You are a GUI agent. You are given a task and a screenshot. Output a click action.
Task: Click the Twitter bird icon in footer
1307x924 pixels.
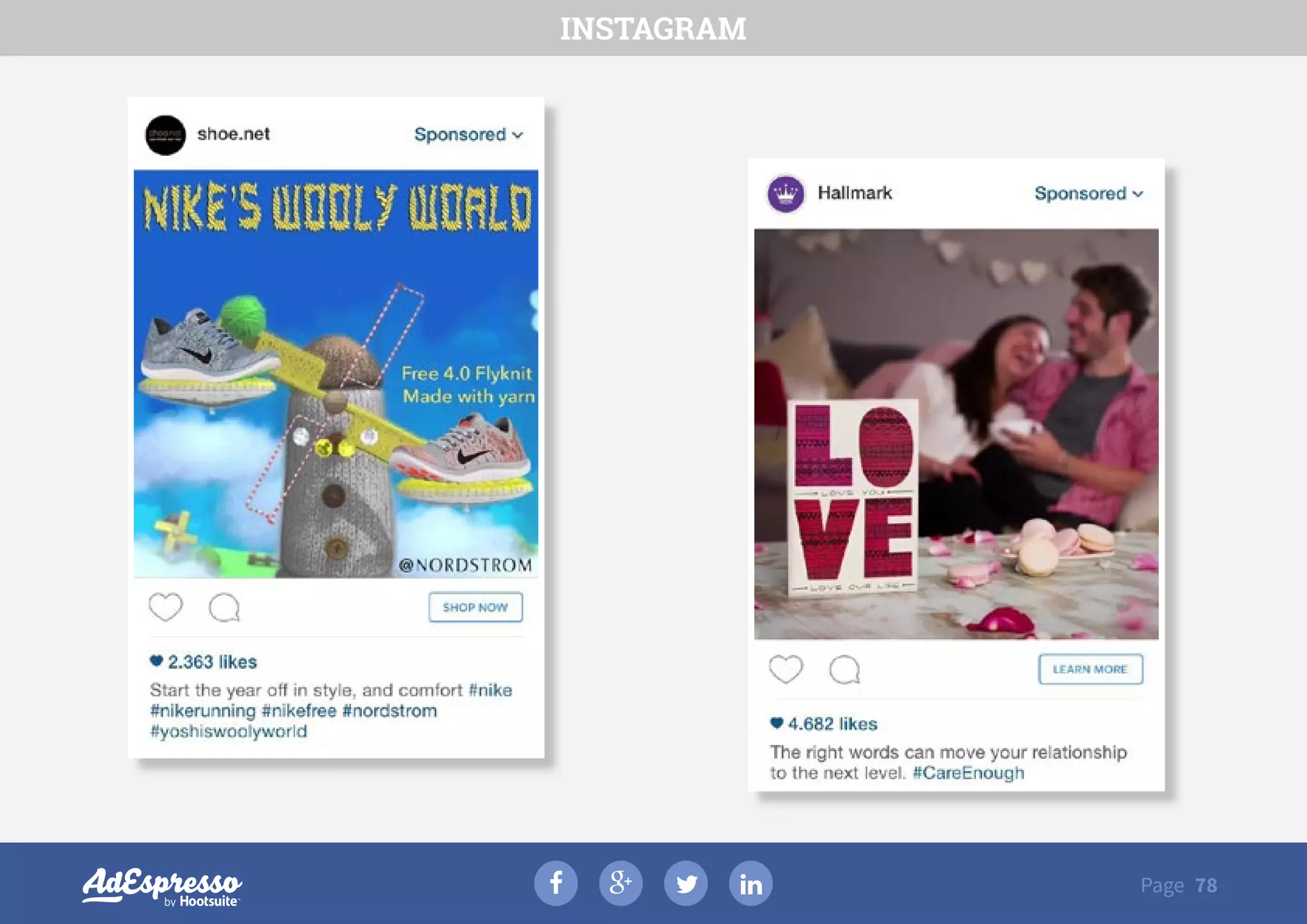coord(686,884)
